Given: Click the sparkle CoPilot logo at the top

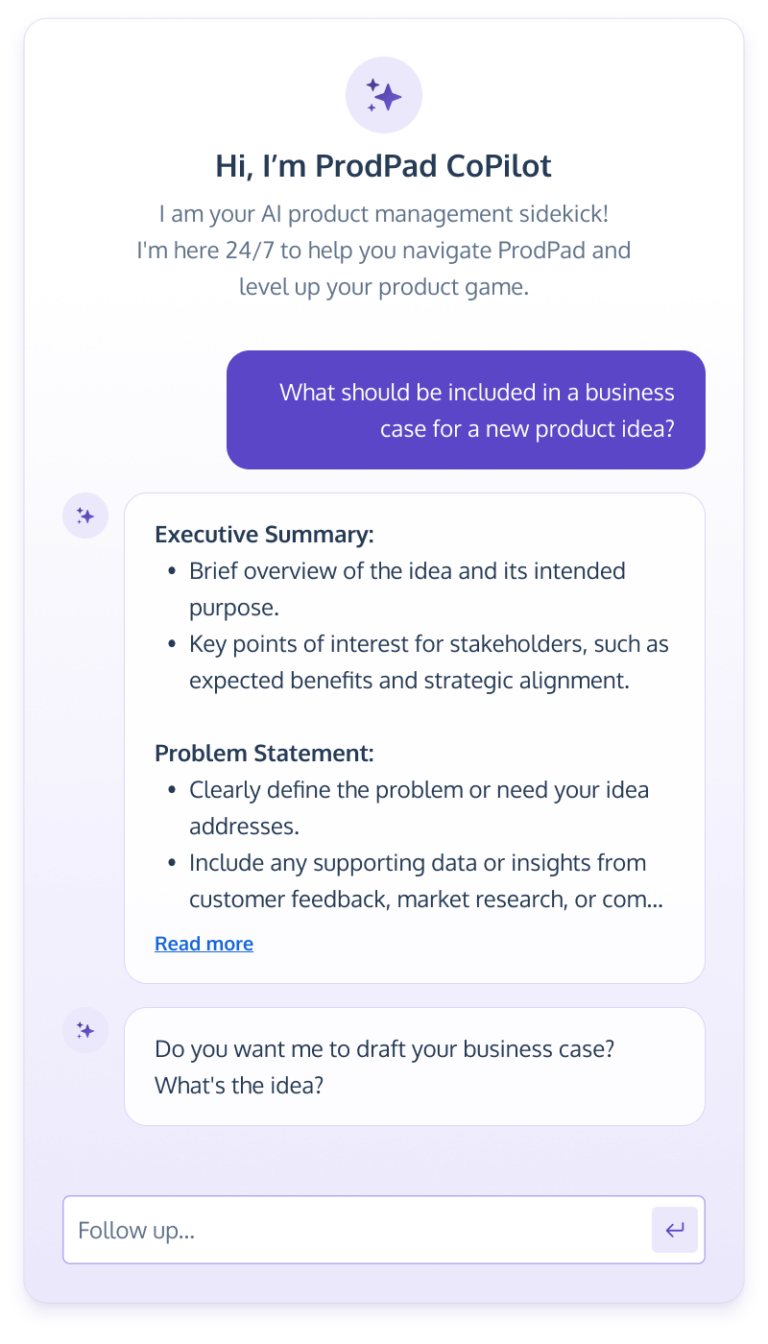Looking at the screenshot, I should coord(384,95).
